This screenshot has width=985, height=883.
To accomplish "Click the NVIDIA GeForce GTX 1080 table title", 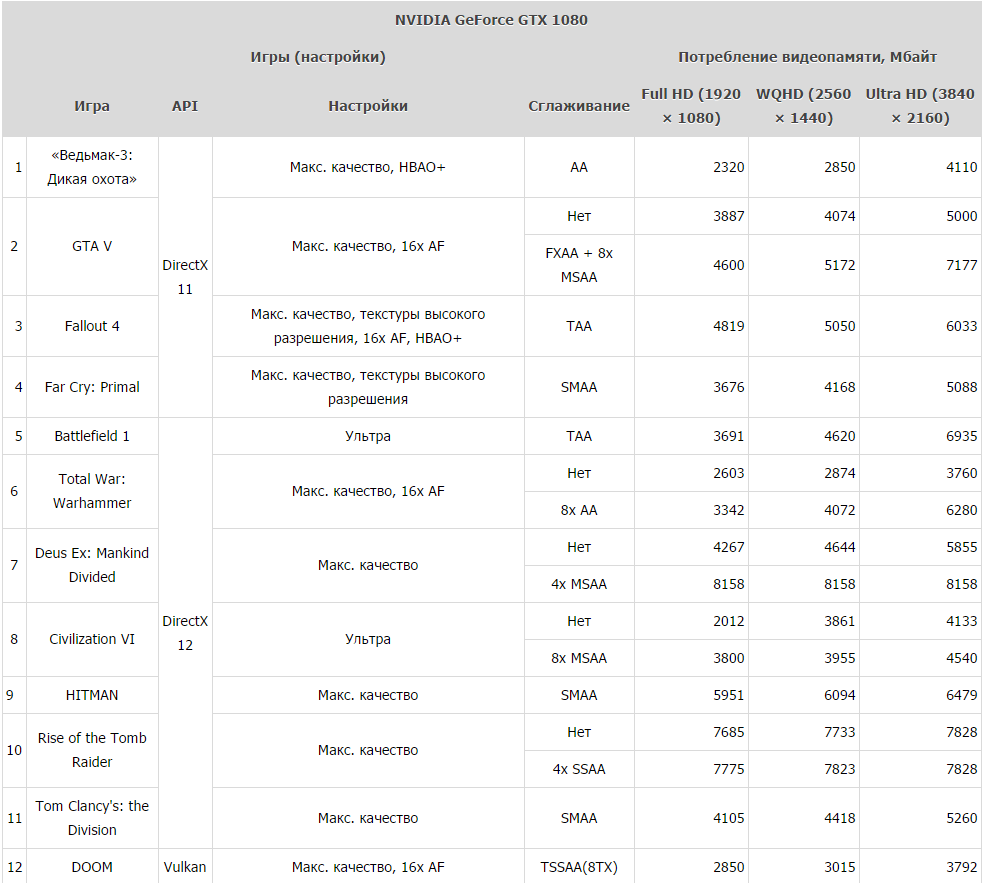I will pyautogui.click(x=491, y=20).
